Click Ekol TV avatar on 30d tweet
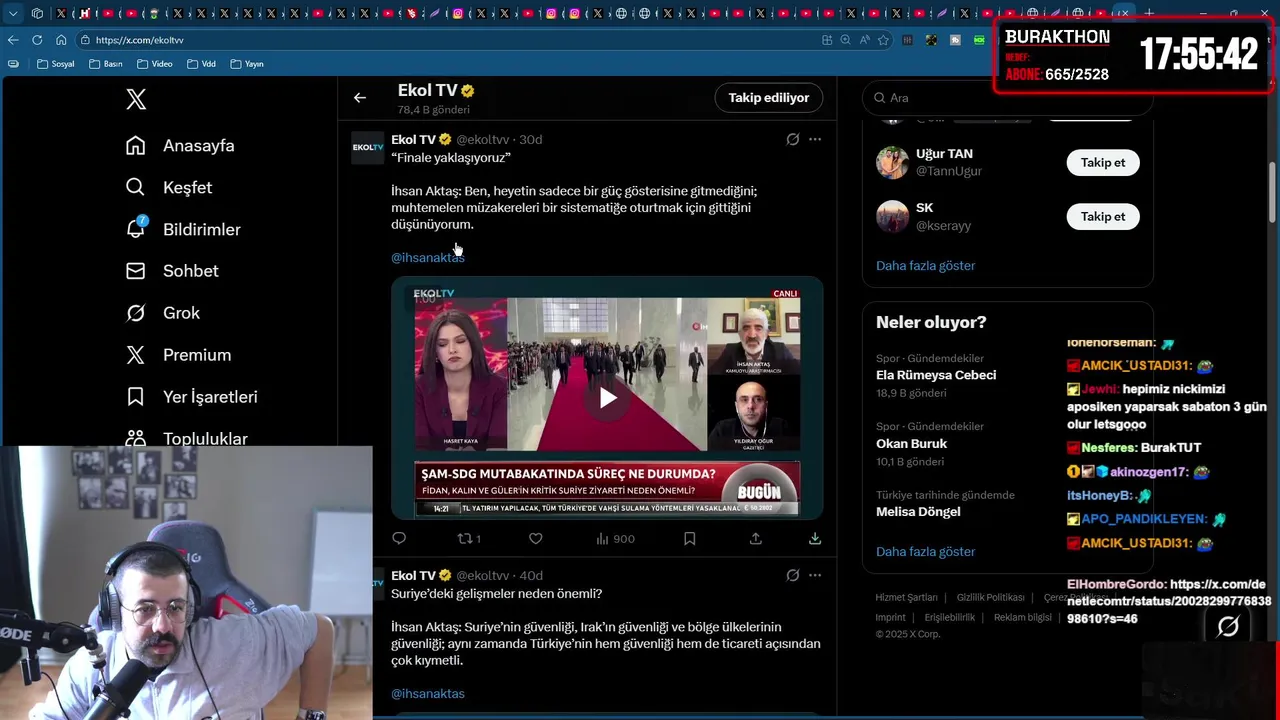Screen dimensions: 1280x720 [x=367, y=148]
